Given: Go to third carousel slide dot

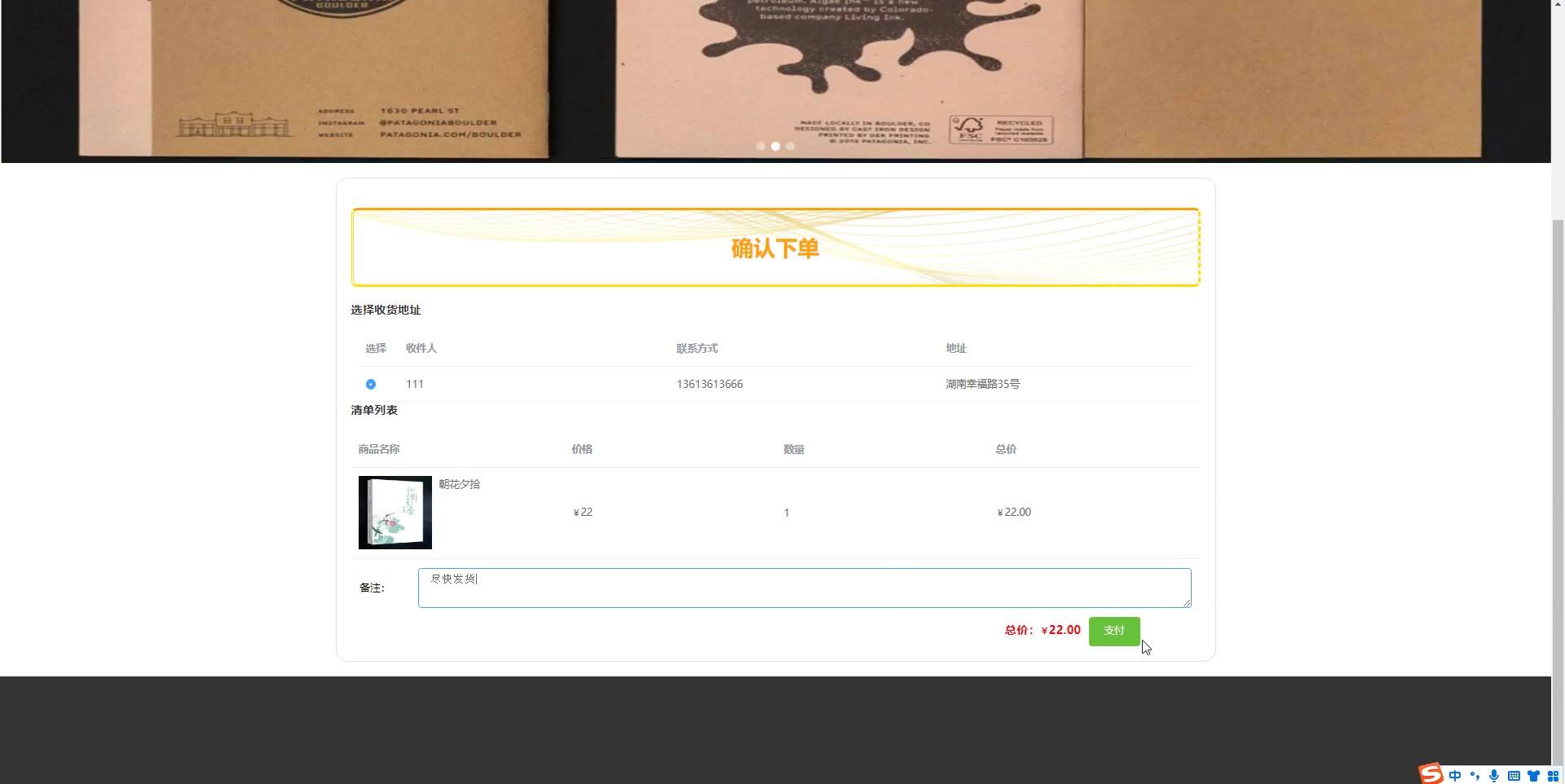Looking at the screenshot, I should click(790, 147).
